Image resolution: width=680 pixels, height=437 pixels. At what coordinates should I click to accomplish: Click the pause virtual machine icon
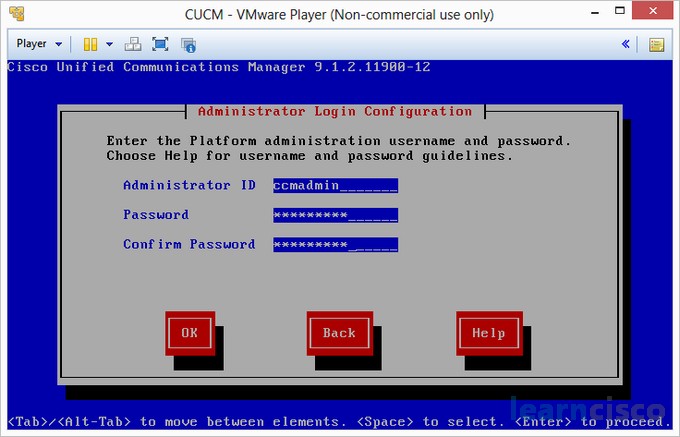(x=90, y=44)
